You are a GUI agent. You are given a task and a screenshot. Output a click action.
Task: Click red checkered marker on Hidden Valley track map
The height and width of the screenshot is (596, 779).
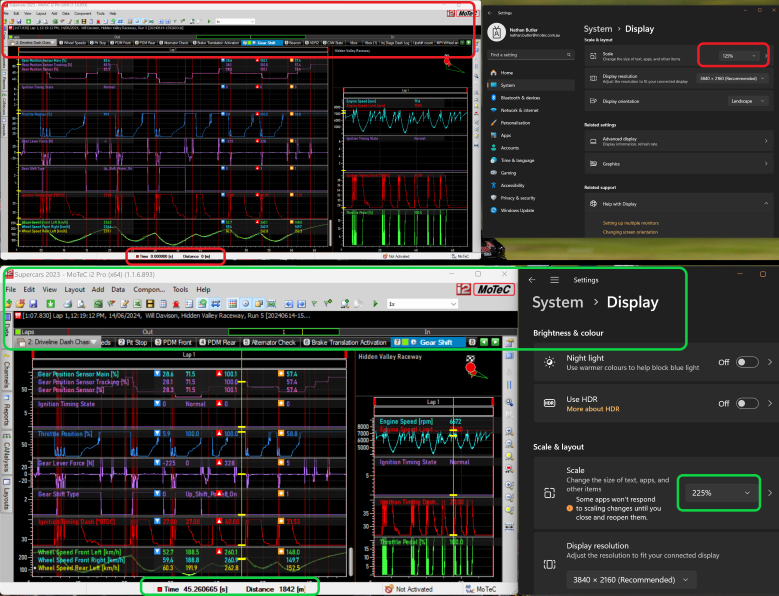pos(470,368)
